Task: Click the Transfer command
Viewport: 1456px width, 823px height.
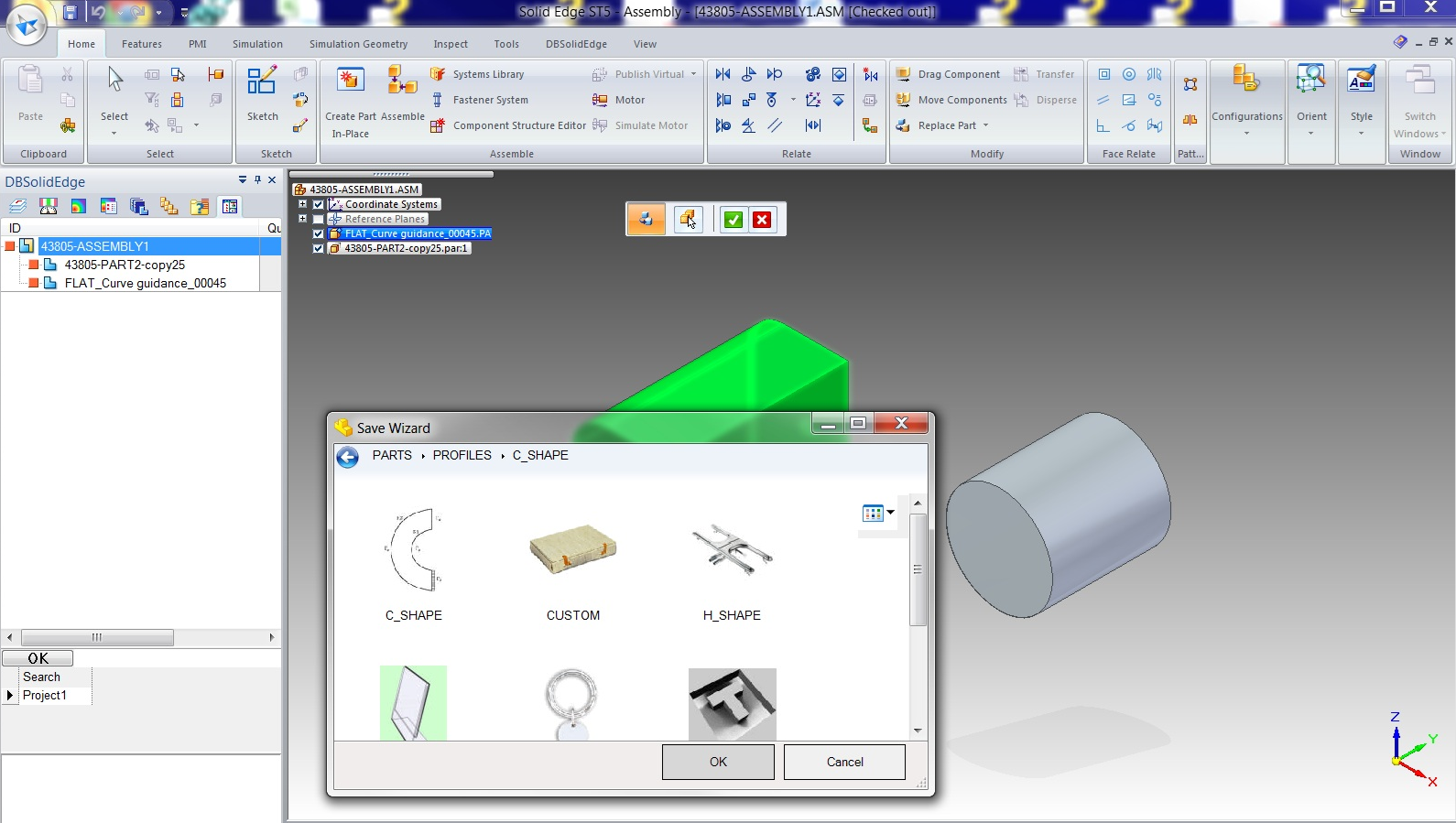Action: coord(1044,74)
